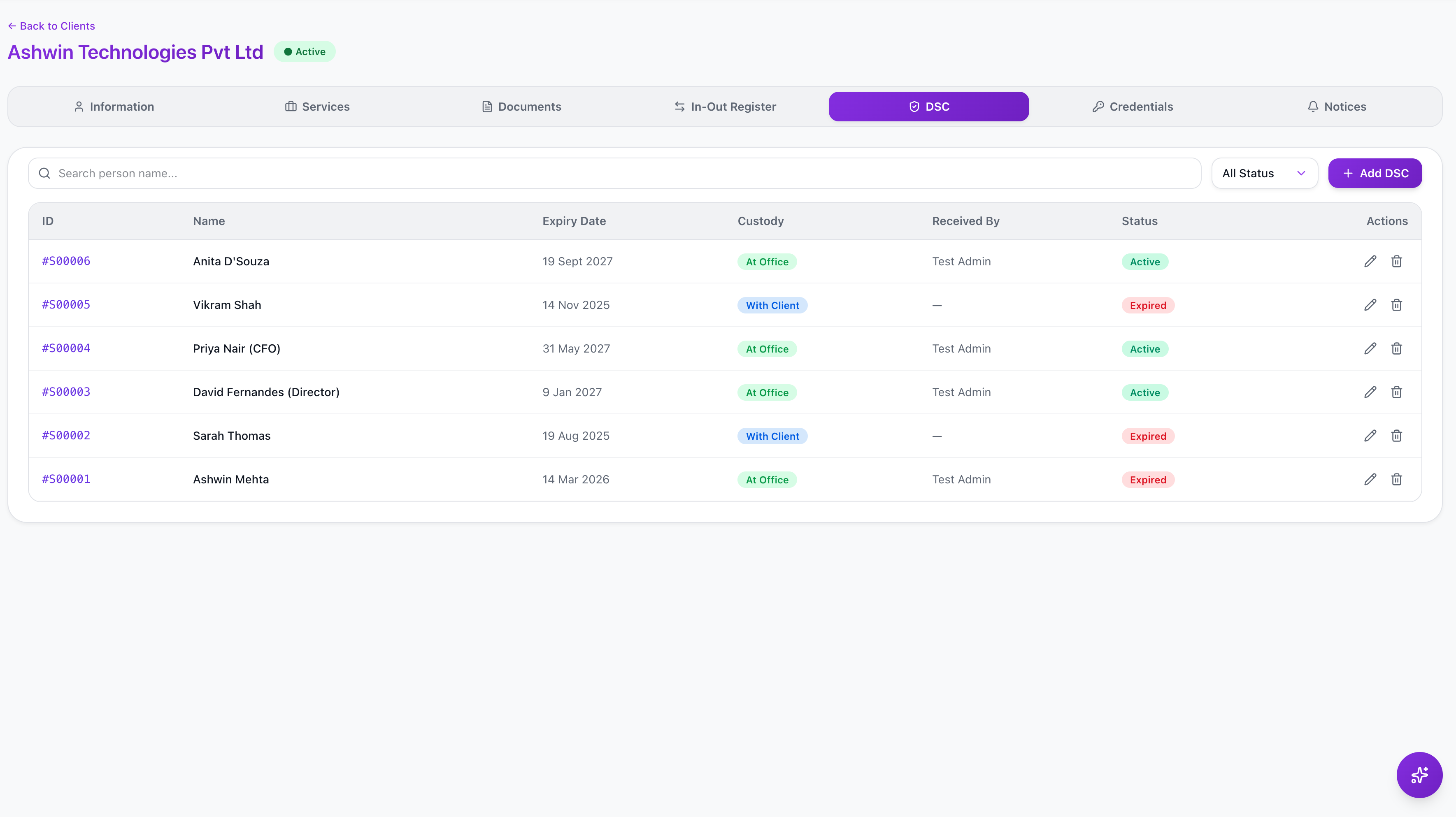Click expiry date 19 Sept 2027
The width and height of the screenshot is (1456, 817).
click(577, 262)
